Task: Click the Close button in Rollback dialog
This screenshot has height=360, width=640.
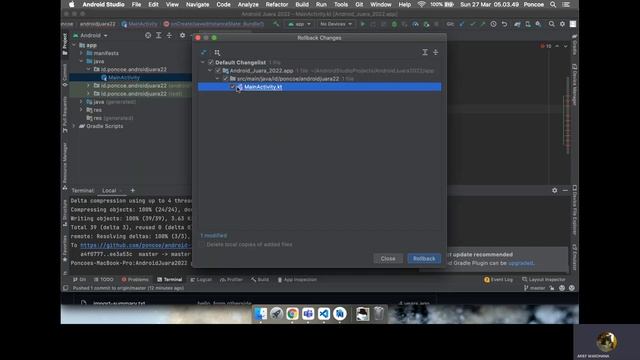Action: pos(388,258)
